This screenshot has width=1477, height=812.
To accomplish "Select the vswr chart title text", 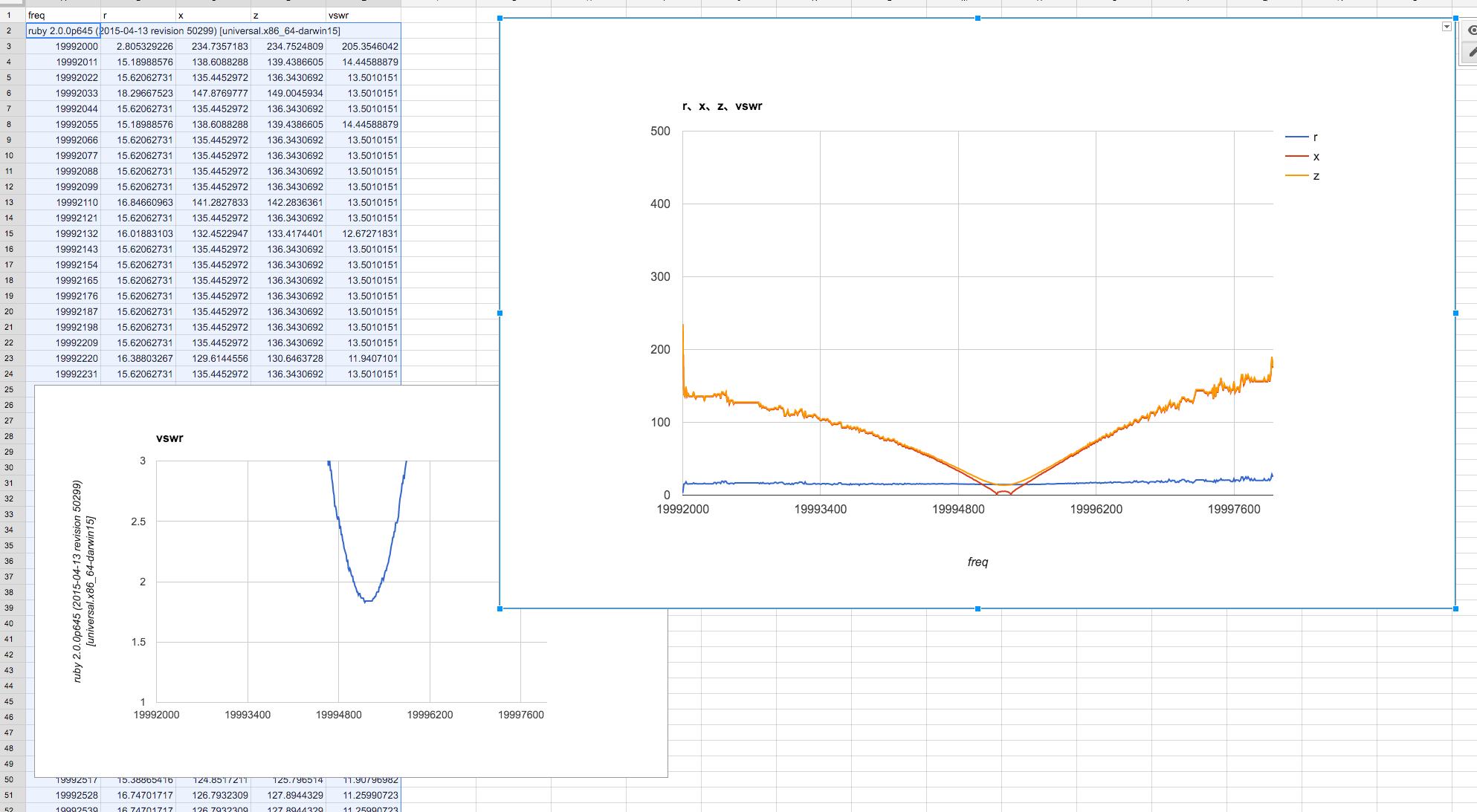I will click(x=169, y=438).
